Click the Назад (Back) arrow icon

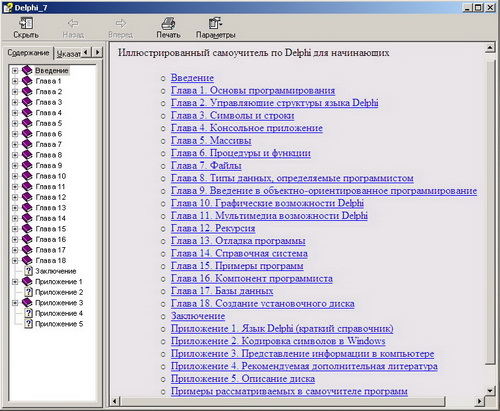[x=73, y=23]
